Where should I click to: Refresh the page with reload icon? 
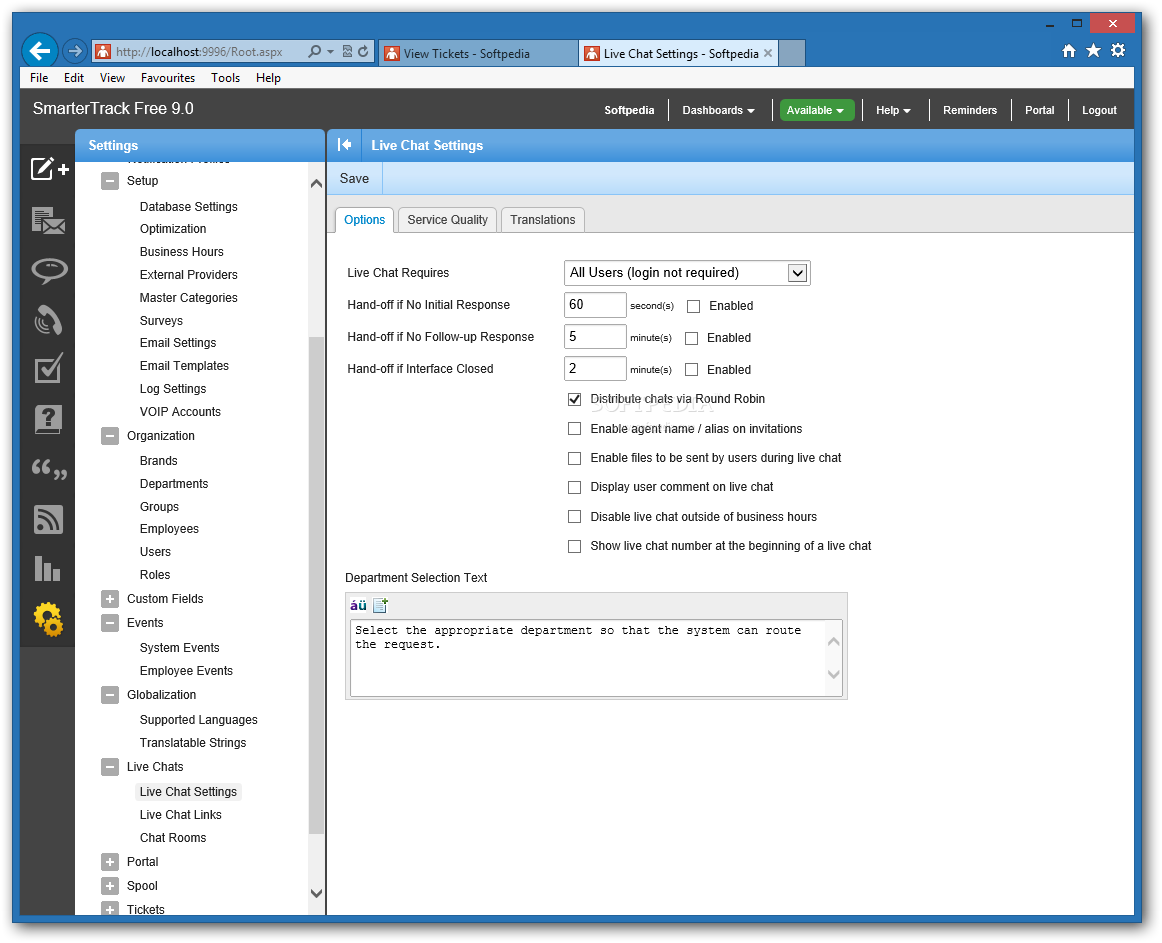pyautogui.click(x=363, y=51)
